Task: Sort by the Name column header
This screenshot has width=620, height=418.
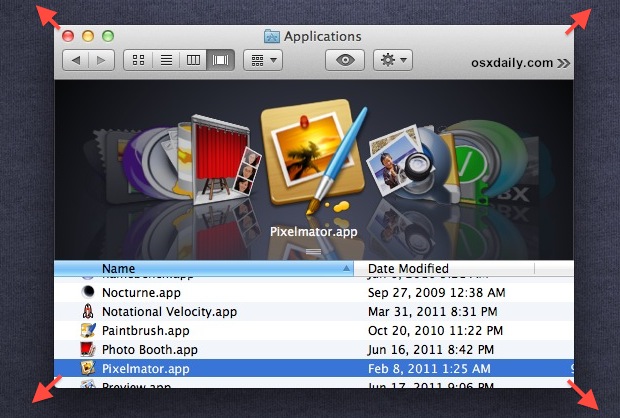Action: pos(204,269)
